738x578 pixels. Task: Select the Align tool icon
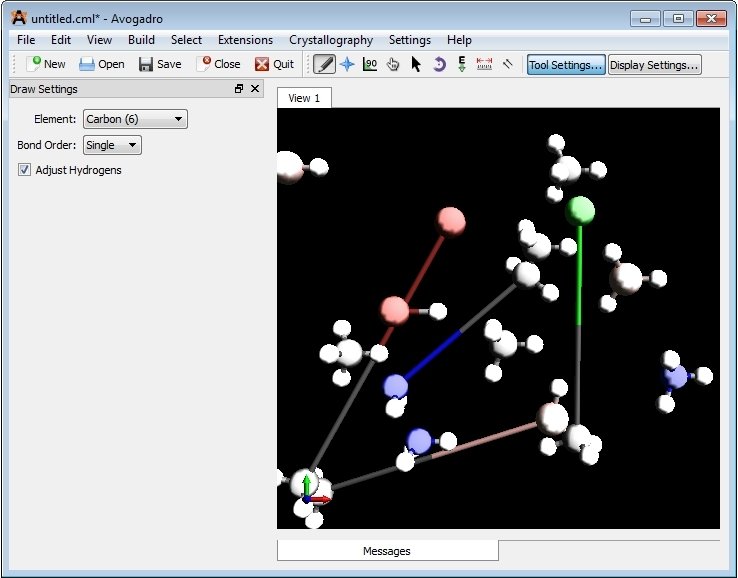click(x=507, y=64)
